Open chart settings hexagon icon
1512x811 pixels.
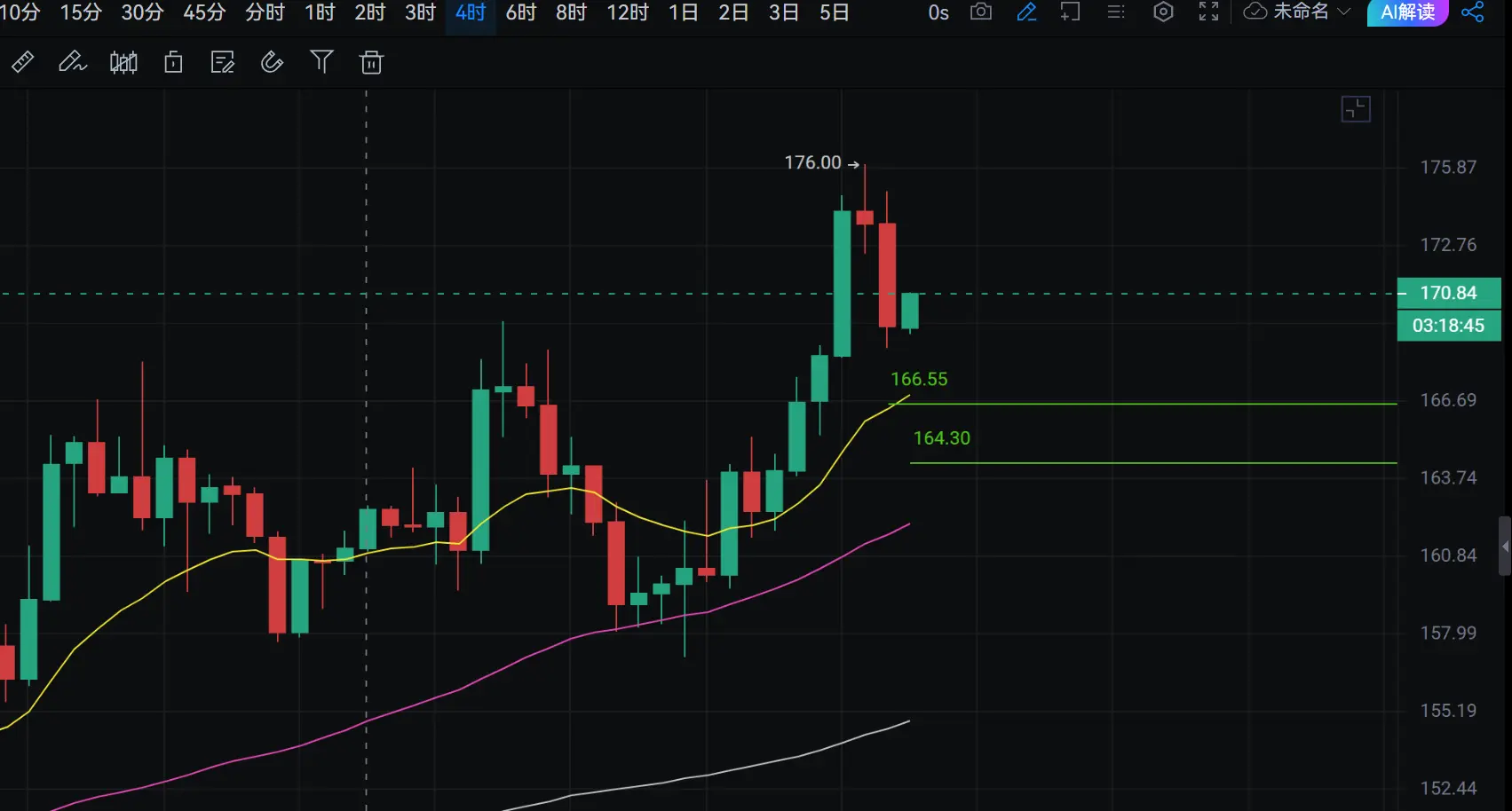(1163, 12)
